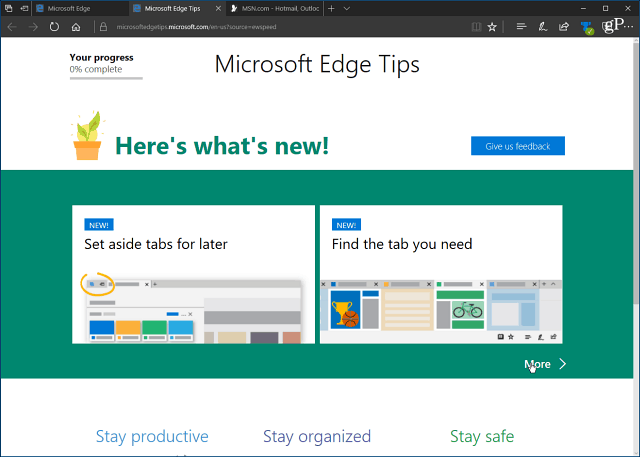The image size is (640, 457).
Task: Click the vertical page scrollbar
Action: (x=636, y=171)
